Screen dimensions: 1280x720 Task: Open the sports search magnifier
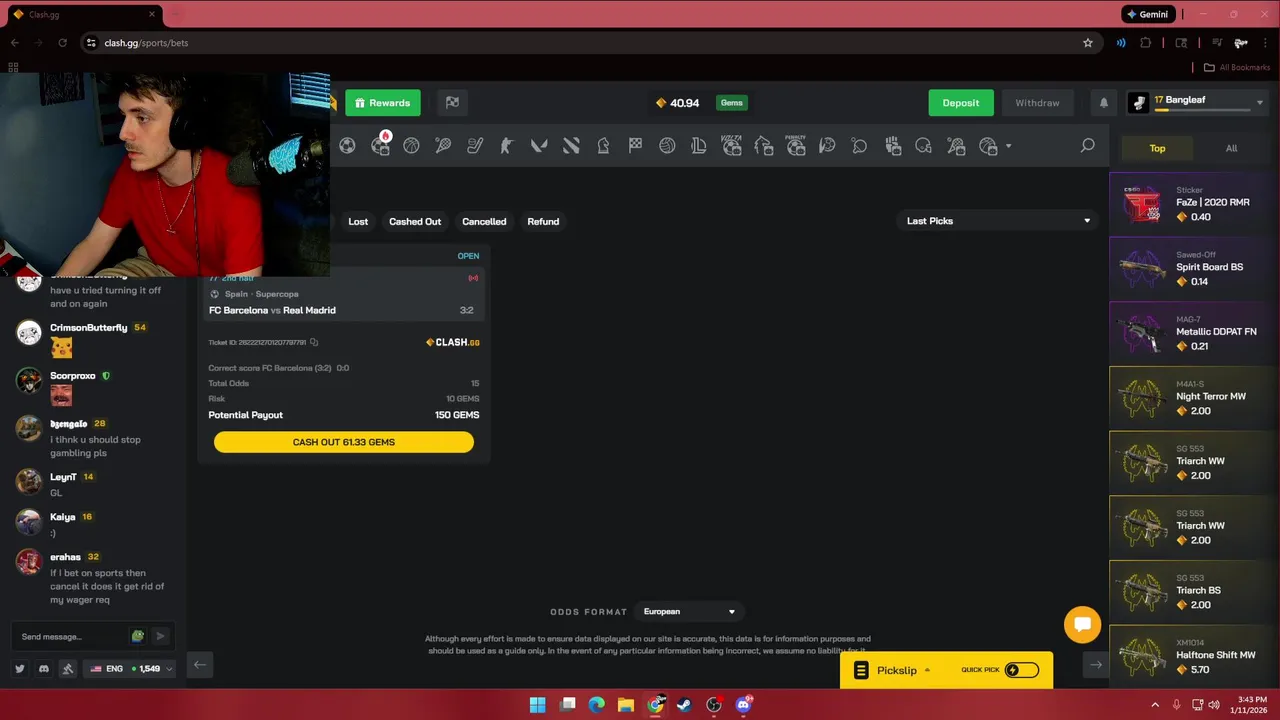tap(1088, 146)
